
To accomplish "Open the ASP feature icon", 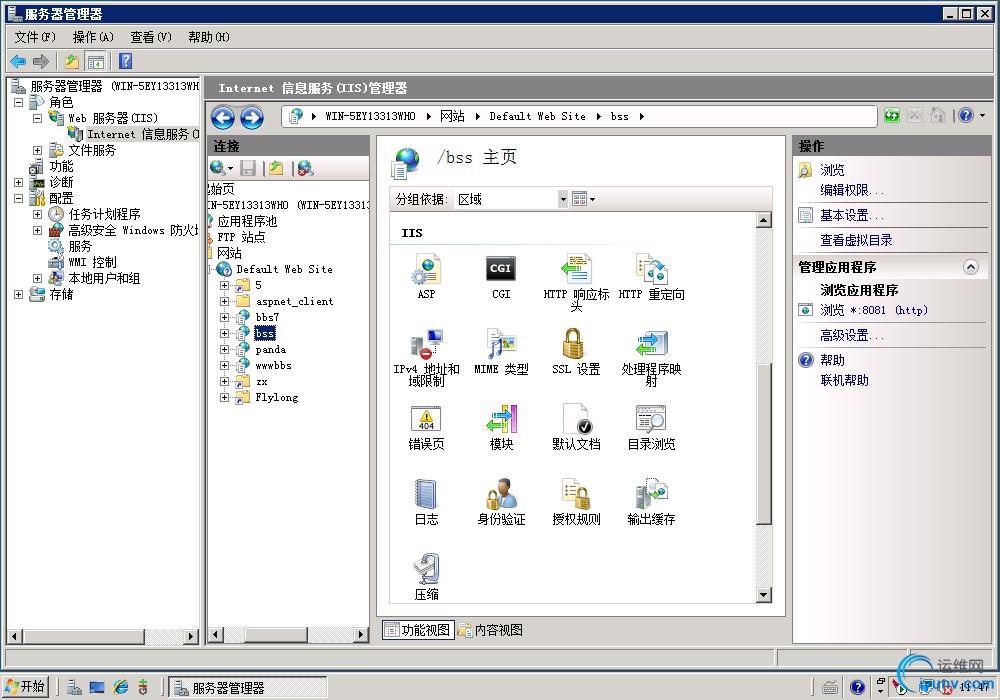I will tap(426, 276).
